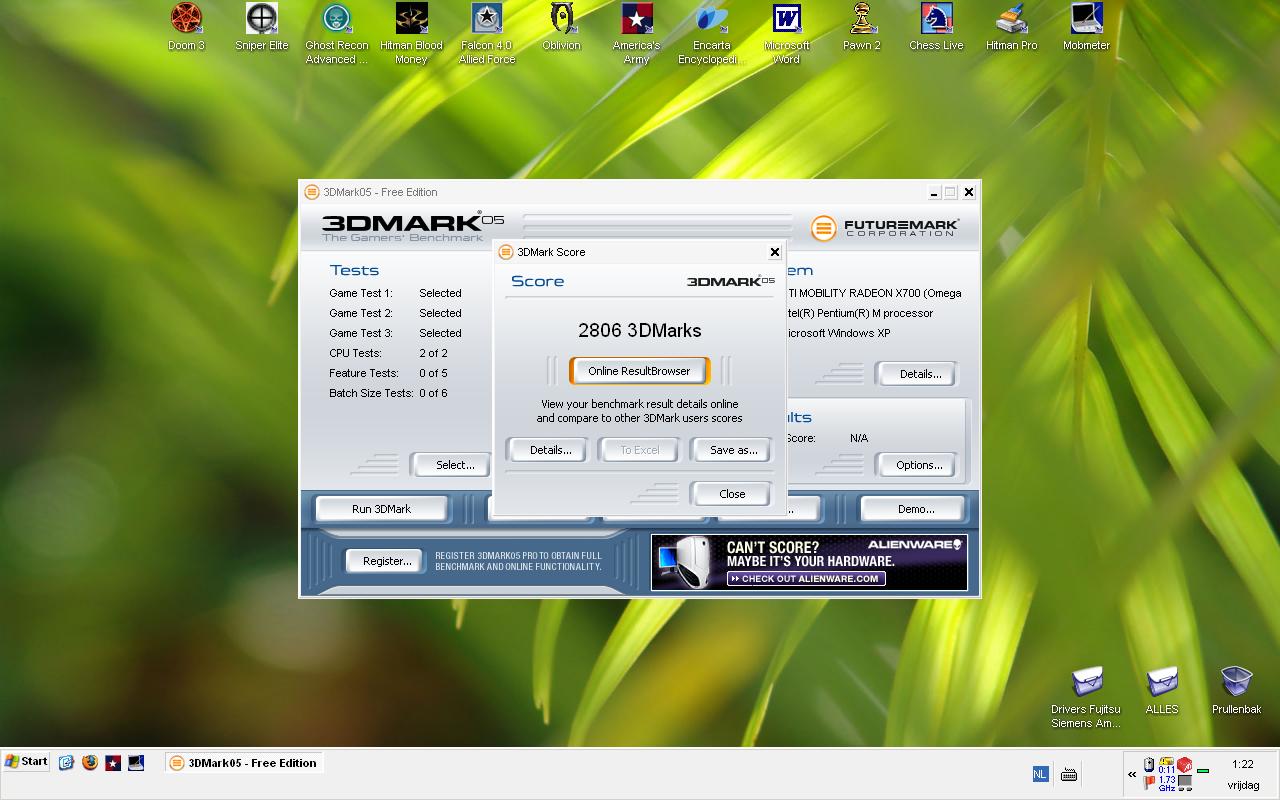The height and width of the screenshot is (800, 1280).
Task: Open Ghost Recon Advanced desktop icon
Action: click(337, 34)
